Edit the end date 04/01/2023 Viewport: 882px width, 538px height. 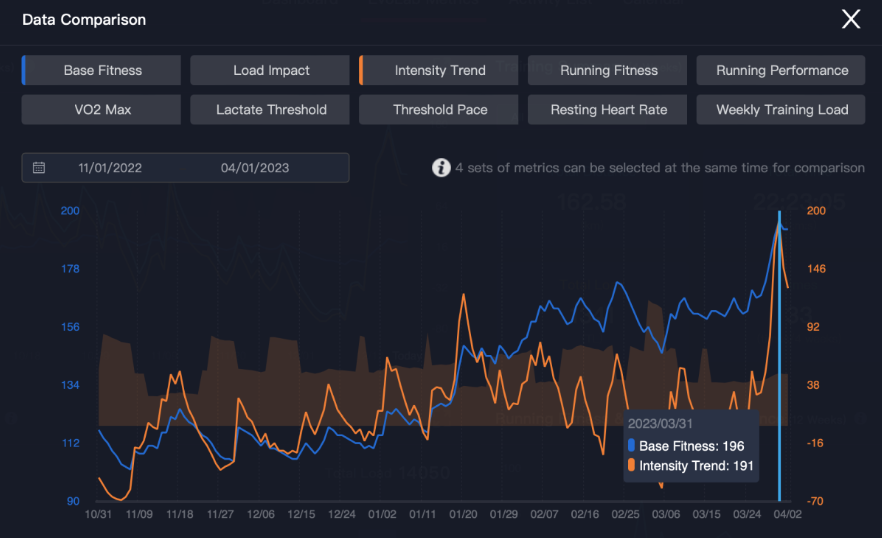point(255,168)
